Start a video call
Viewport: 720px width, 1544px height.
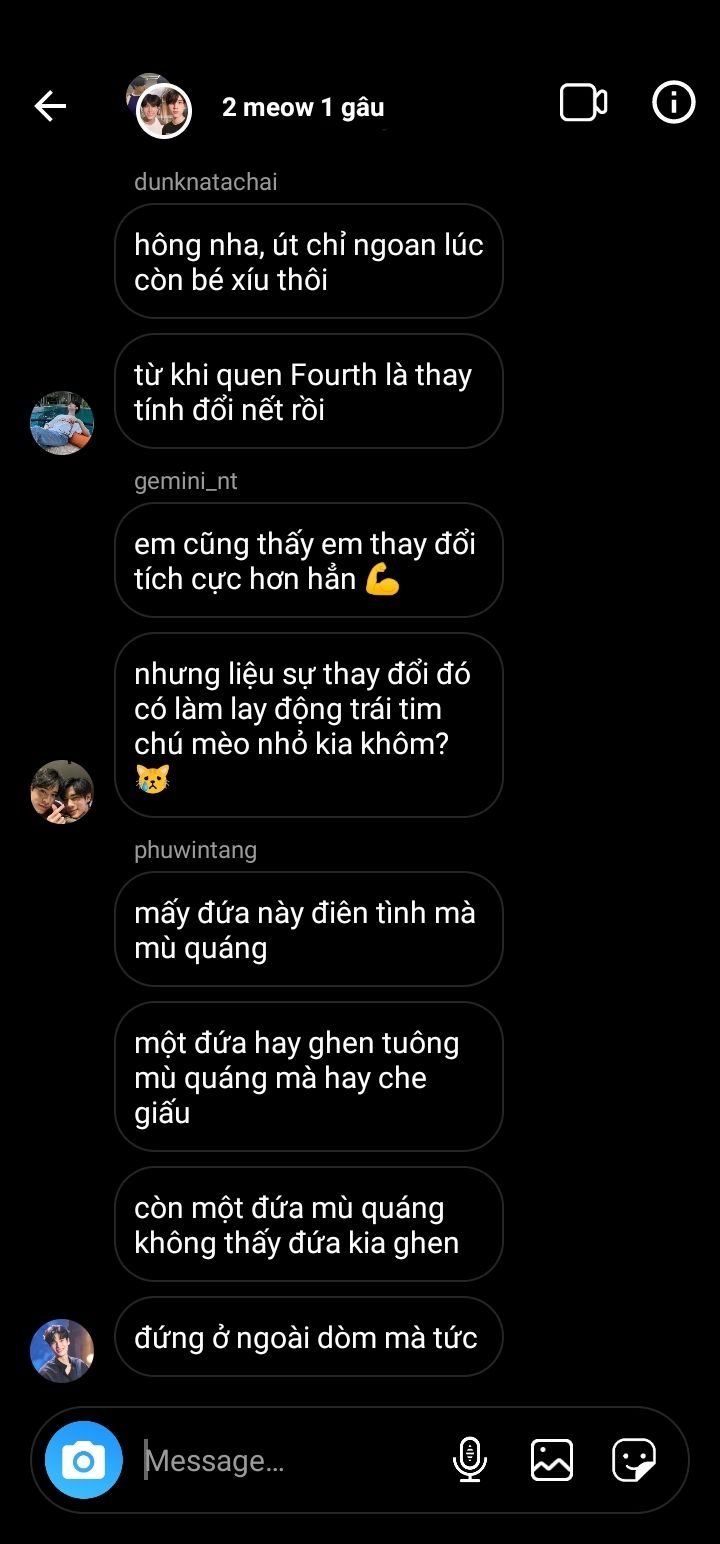(583, 103)
